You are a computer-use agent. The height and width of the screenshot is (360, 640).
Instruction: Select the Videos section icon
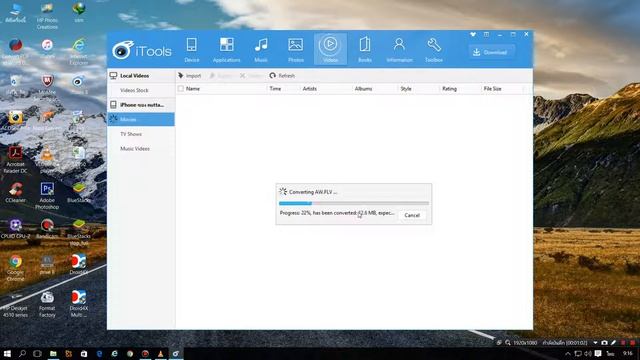tap(330, 49)
